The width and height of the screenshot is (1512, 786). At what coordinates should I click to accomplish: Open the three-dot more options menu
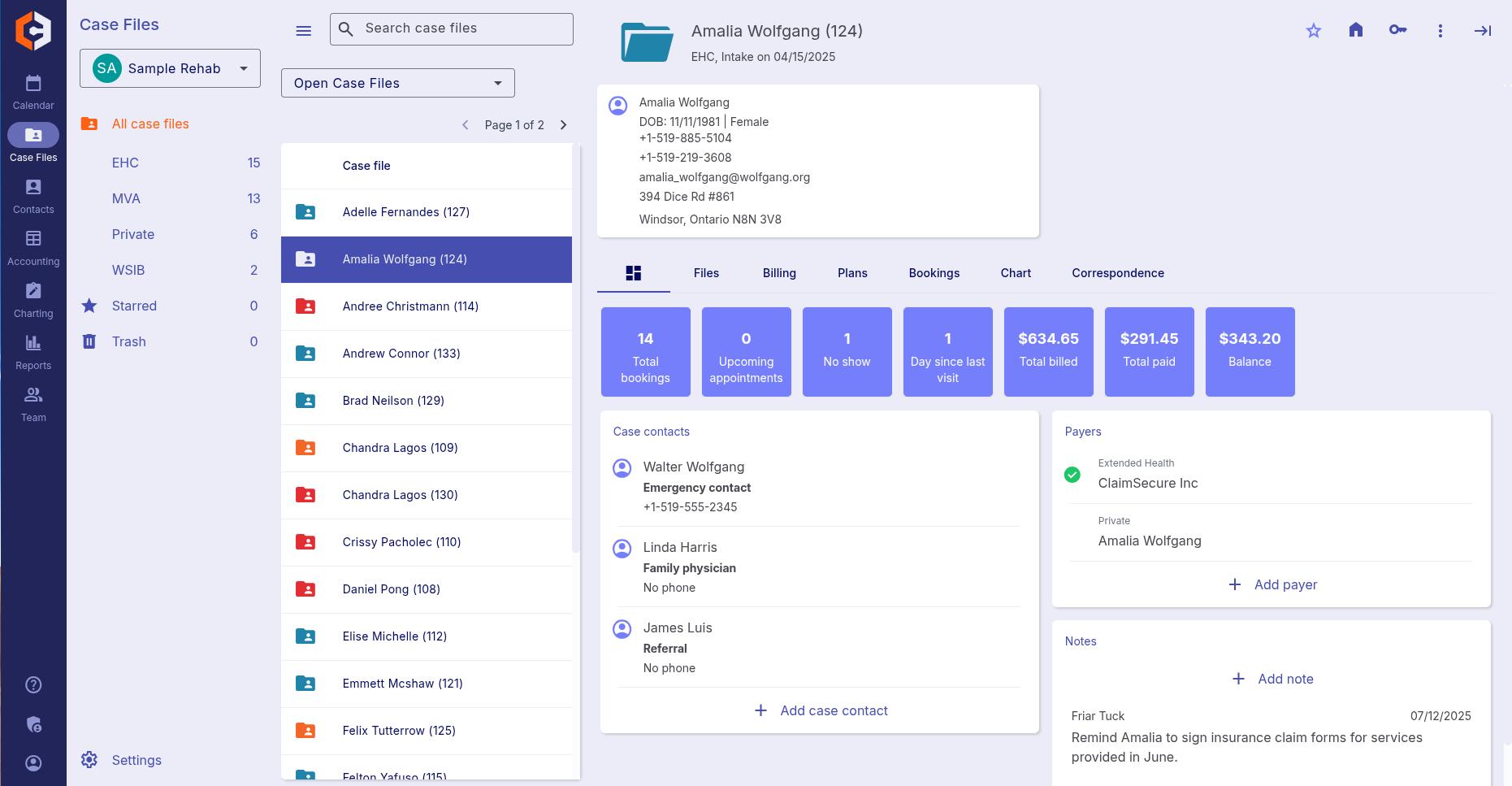tap(1441, 31)
